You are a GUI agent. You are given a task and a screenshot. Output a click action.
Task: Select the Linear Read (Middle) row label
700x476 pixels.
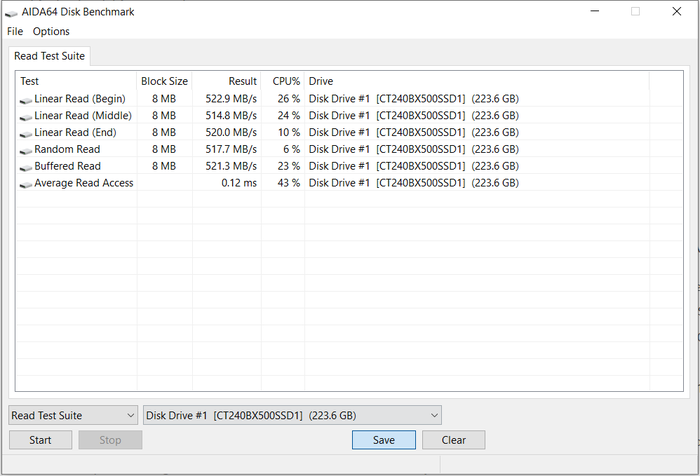tap(83, 116)
